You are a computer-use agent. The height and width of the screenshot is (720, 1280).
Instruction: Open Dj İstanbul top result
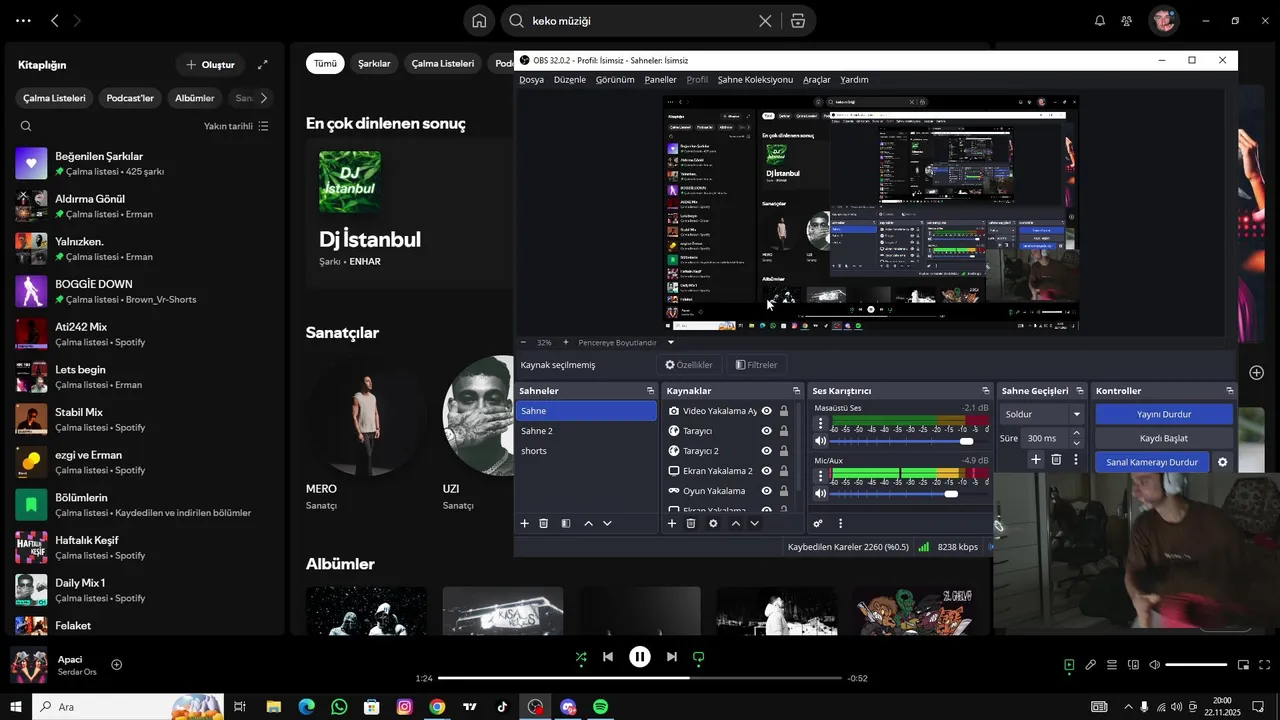[x=409, y=212]
